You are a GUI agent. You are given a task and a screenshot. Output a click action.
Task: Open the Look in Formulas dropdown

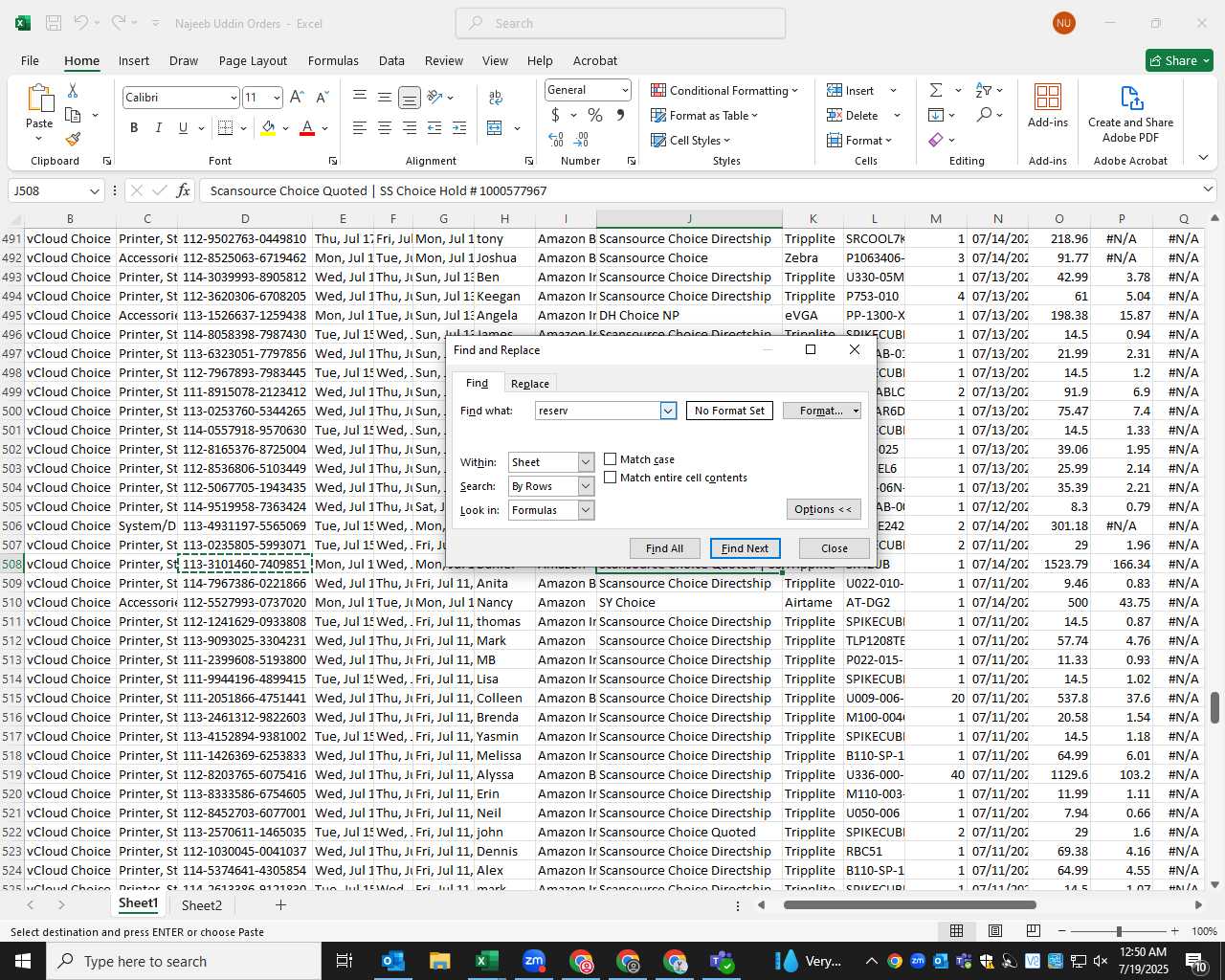[586, 510]
